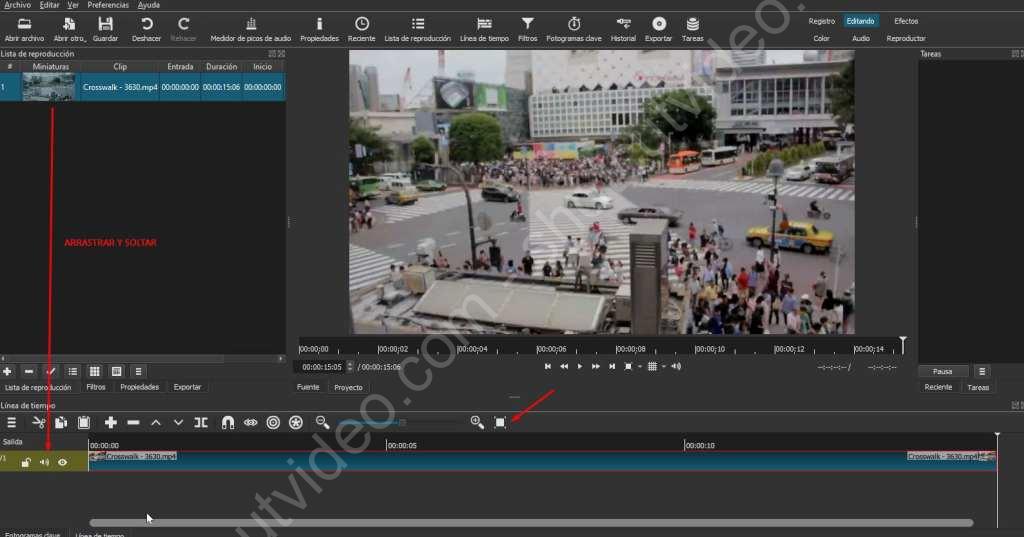Screen dimensions: 1024x537
Task: Copy the clip in timeline toolbar
Action: pyautogui.click(x=61, y=423)
